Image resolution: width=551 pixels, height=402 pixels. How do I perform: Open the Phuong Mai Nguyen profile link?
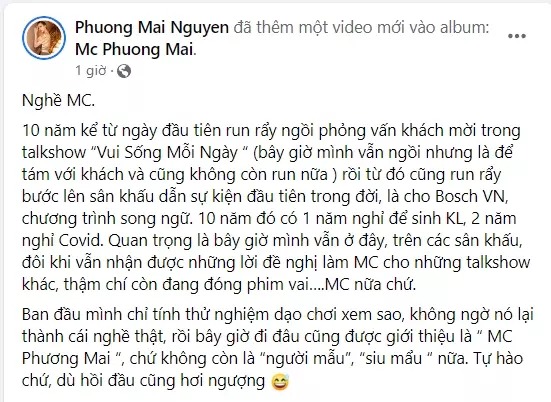click(152, 27)
